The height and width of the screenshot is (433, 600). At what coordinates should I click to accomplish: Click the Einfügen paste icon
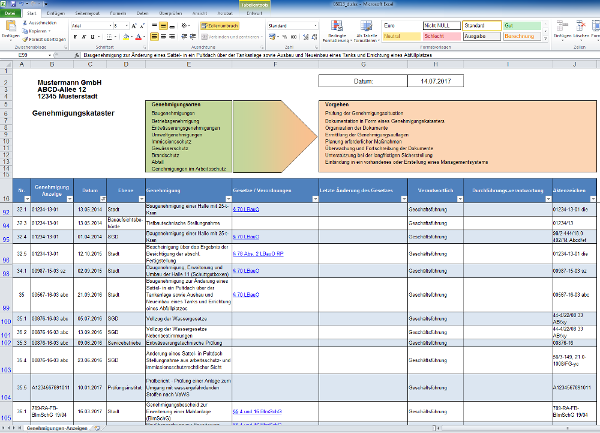11,25
